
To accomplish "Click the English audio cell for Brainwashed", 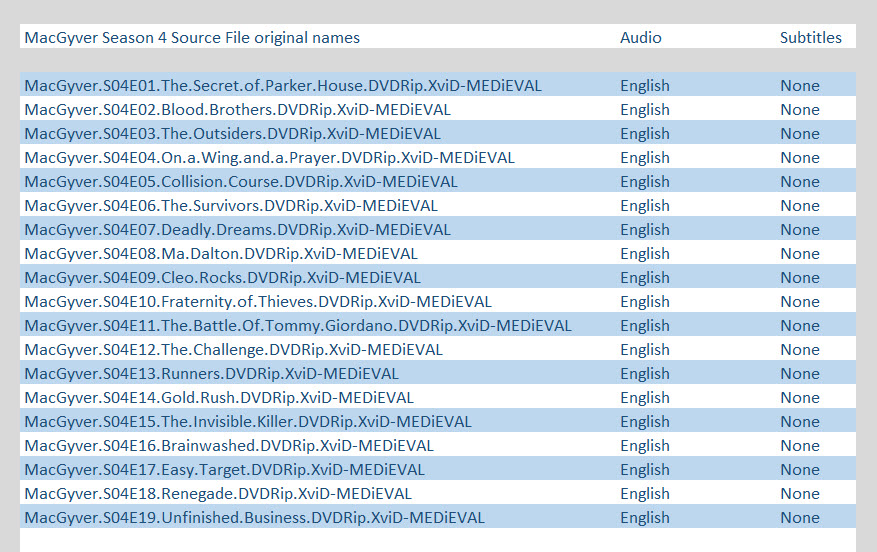I will pos(645,446).
